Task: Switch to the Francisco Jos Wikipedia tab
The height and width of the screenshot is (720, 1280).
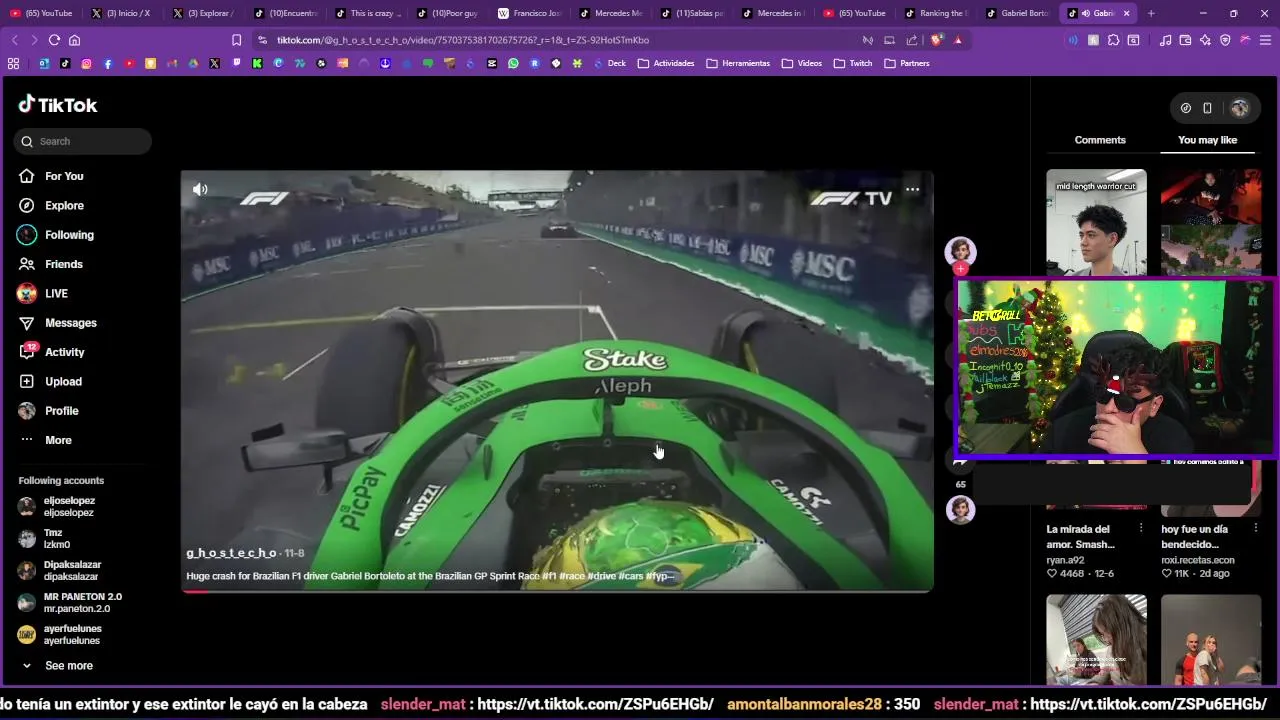Action: pyautogui.click(x=529, y=13)
